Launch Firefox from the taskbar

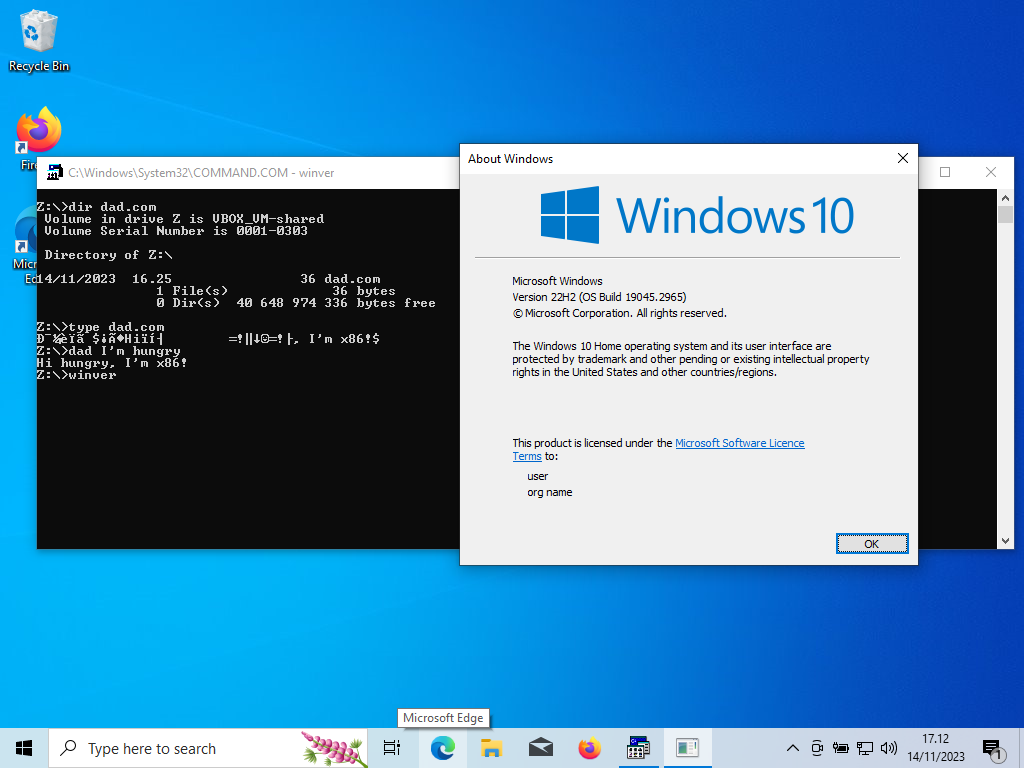coord(589,748)
